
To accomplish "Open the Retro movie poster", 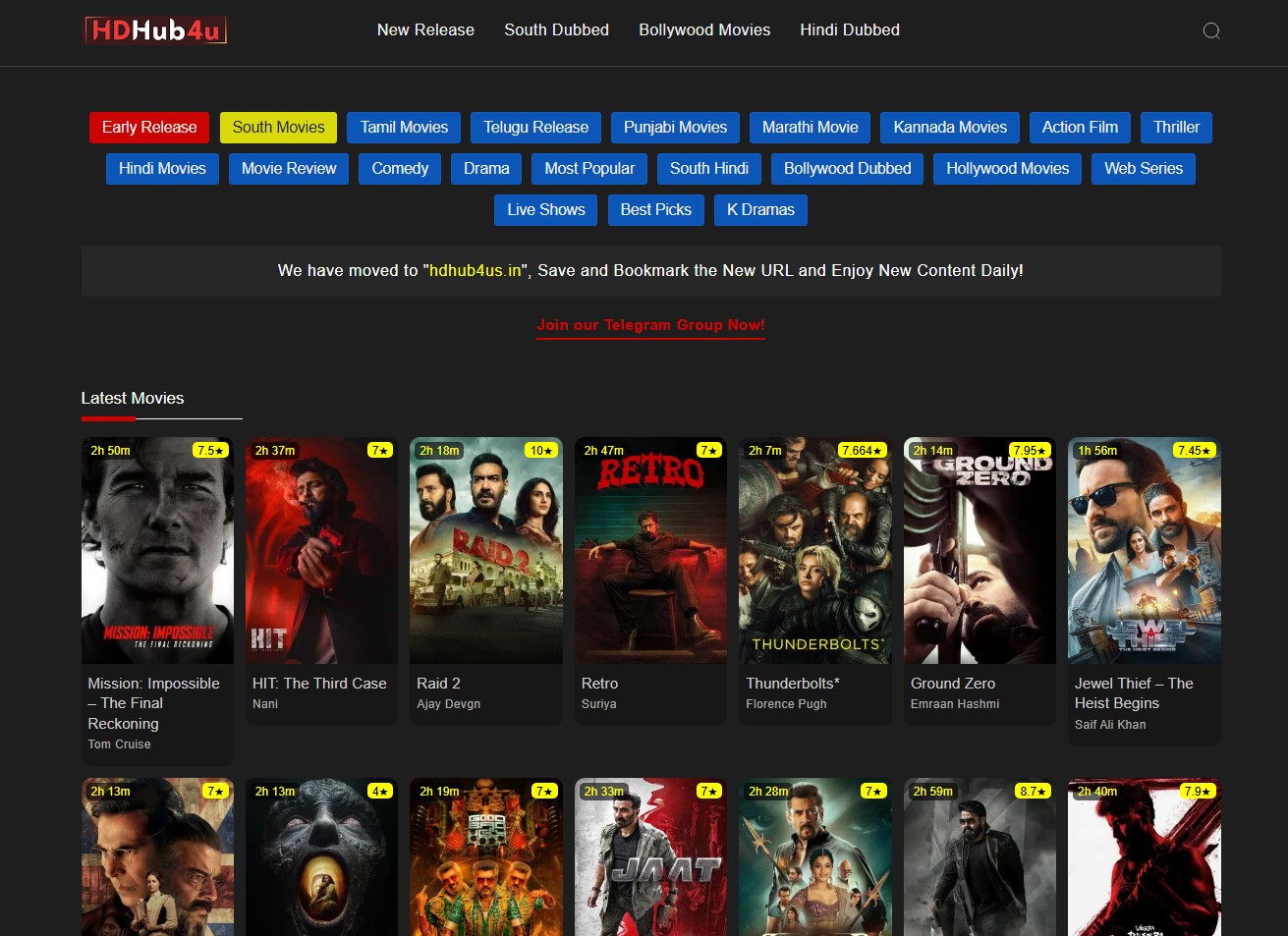I will click(x=650, y=550).
